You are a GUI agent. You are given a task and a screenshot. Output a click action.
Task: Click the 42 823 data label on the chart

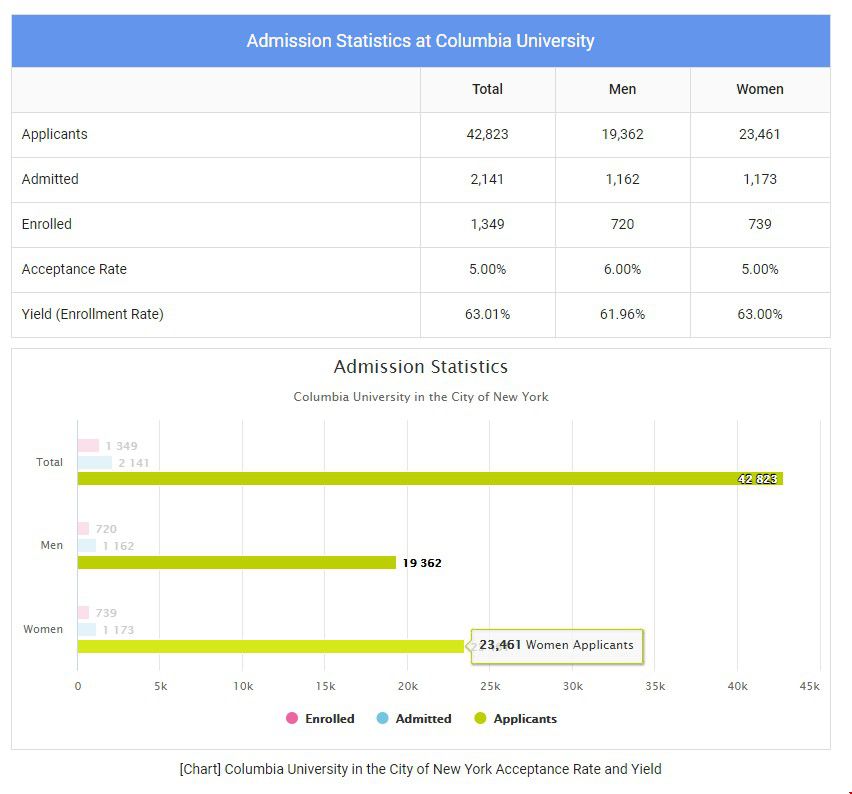pos(757,479)
